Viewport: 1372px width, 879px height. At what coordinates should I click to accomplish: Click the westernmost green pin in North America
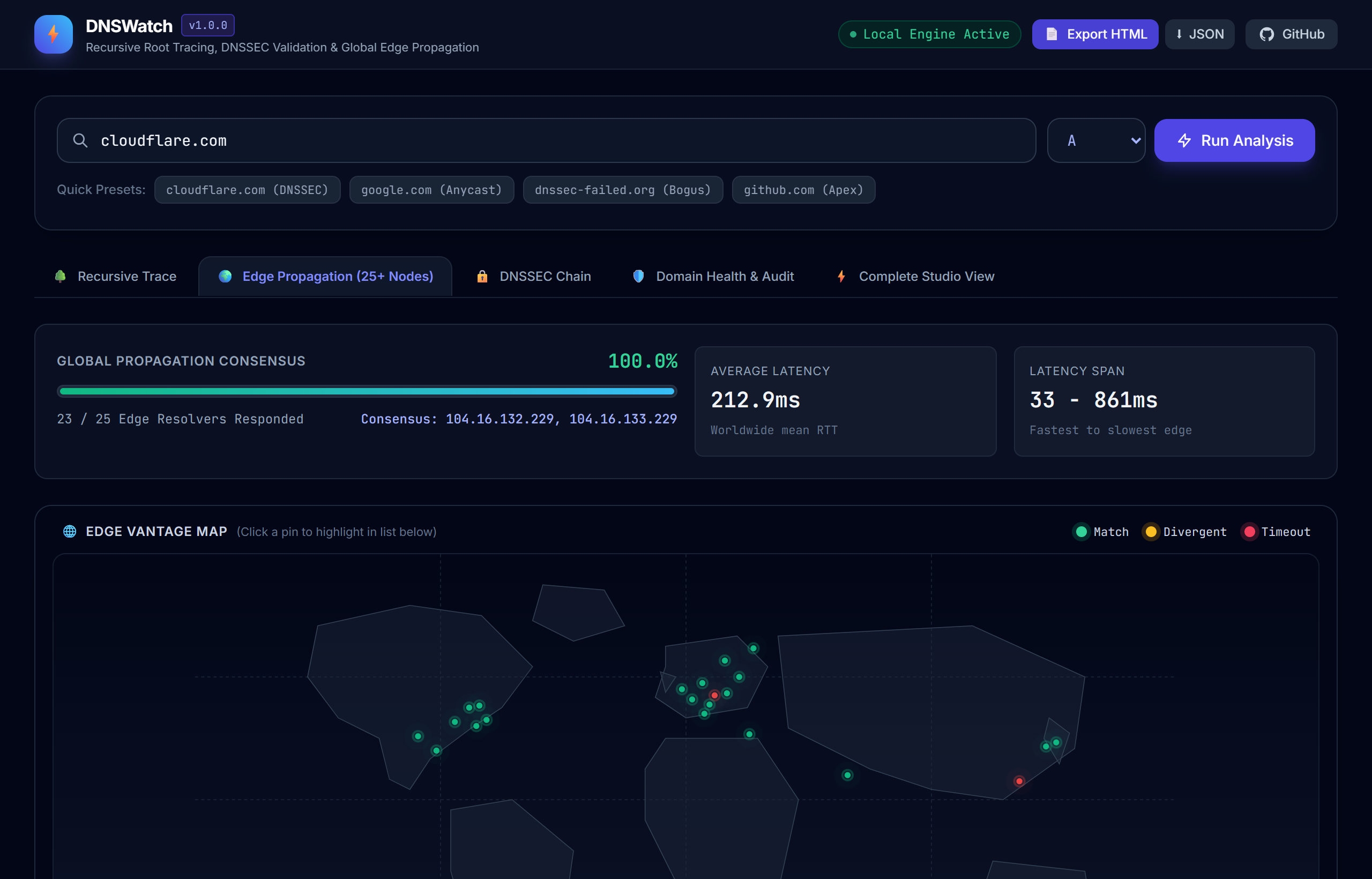[x=418, y=736]
